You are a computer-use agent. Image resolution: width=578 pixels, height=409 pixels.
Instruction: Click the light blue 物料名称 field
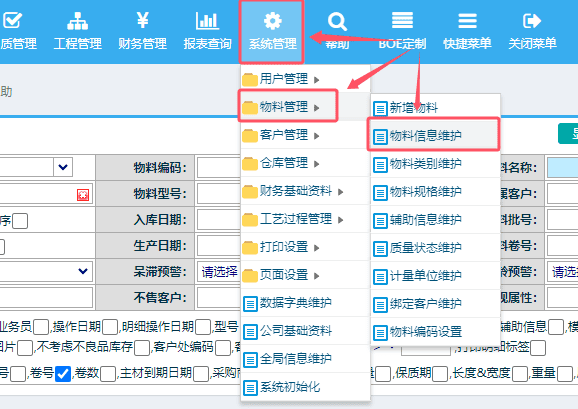coord(563,168)
